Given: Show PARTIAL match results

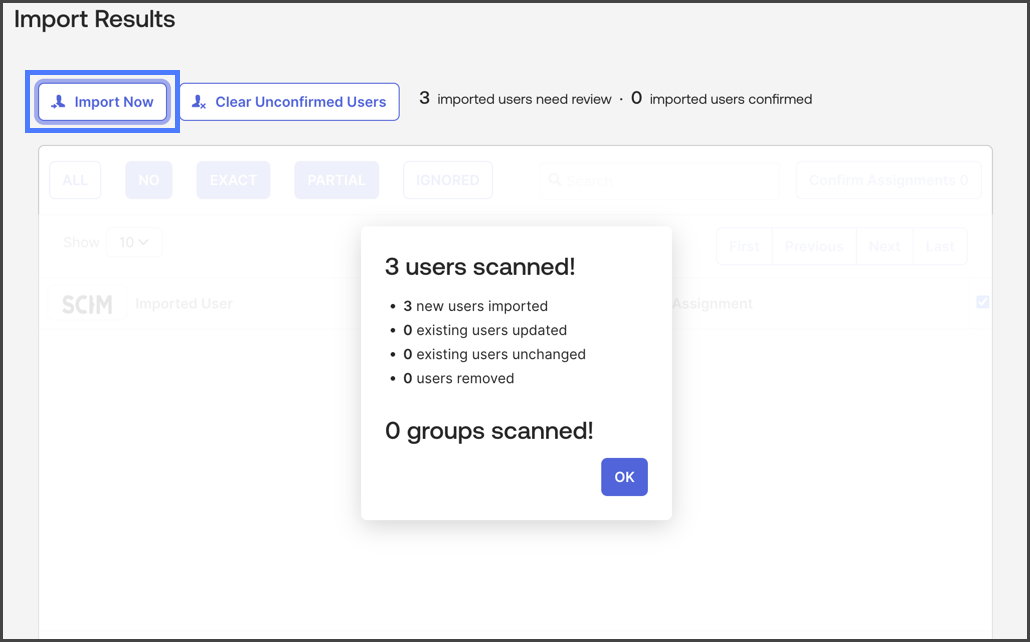Looking at the screenshot, I should [336, 180].
